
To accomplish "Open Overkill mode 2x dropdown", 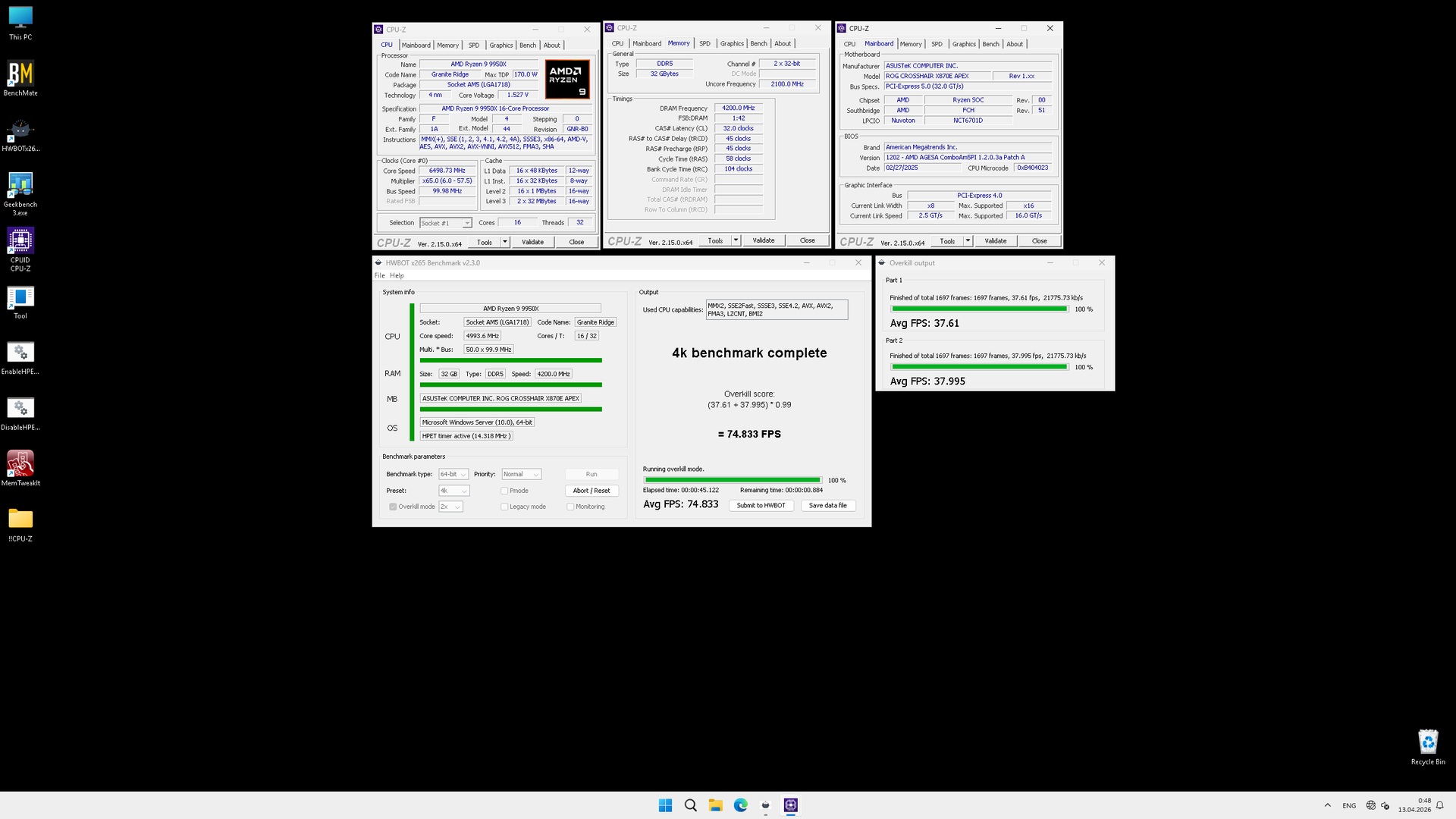I will [x=450, y=507].
